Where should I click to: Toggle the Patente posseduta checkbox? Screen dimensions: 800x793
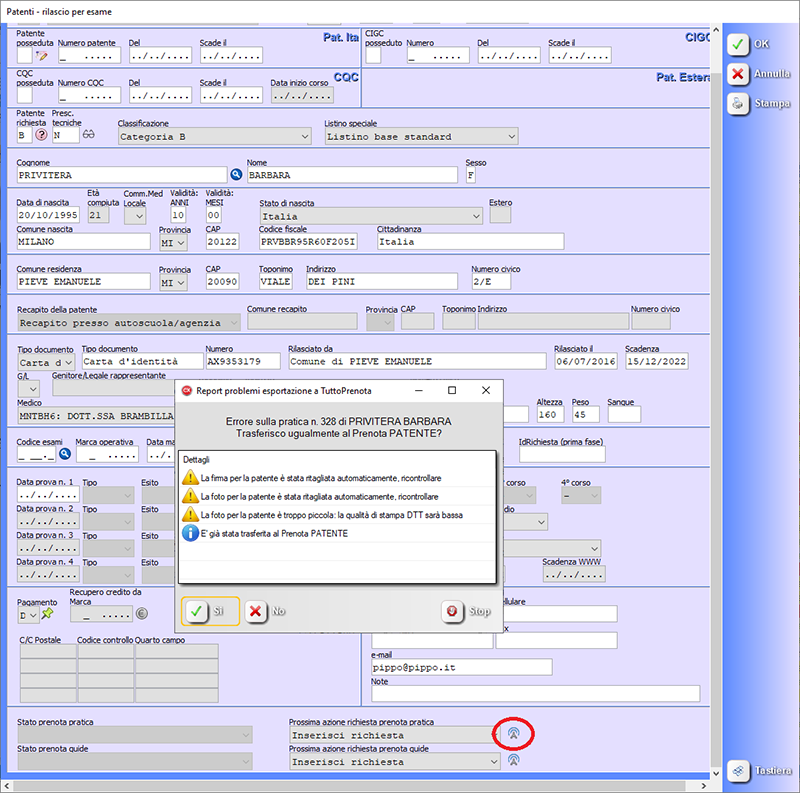(24, 56)
